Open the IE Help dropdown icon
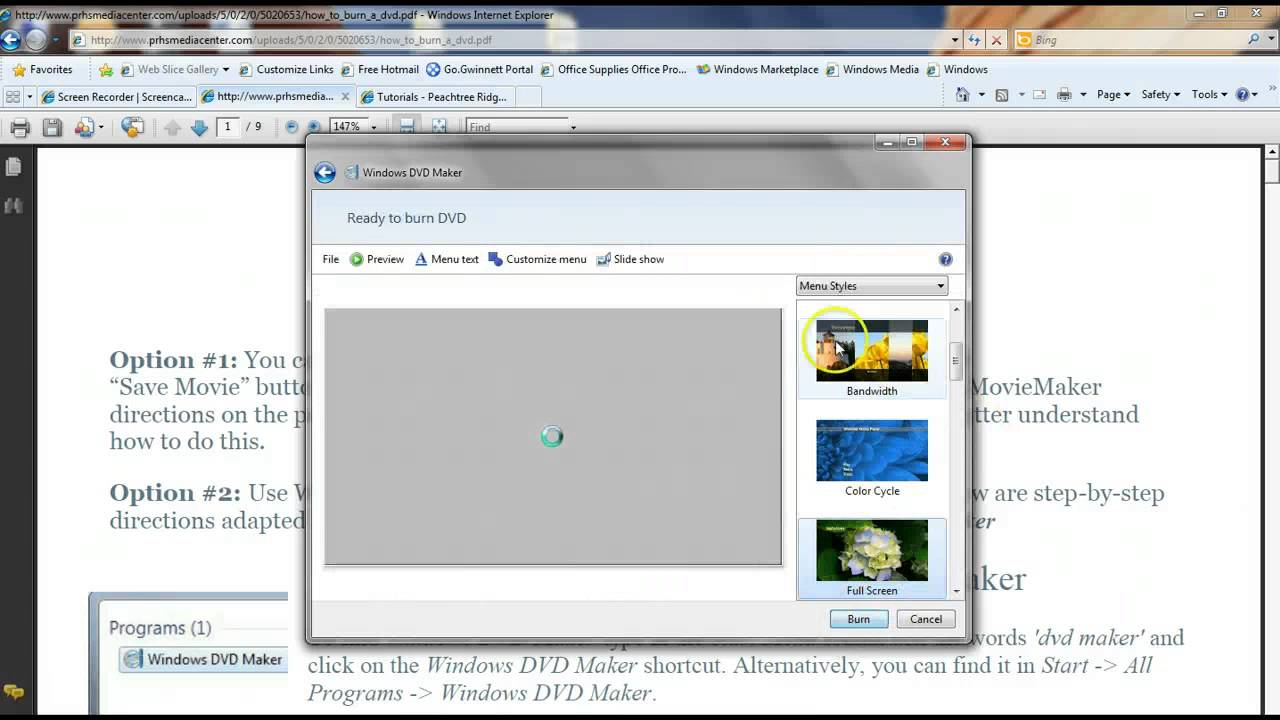Viewport: 1280px width, 720px height. tap(1247, 94)
